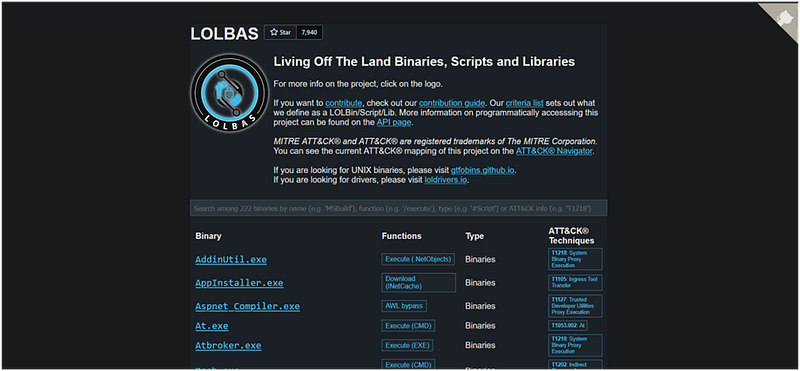
Task: Click the Execute (CMD) tag for At.exe
Action: pos(408,326)
